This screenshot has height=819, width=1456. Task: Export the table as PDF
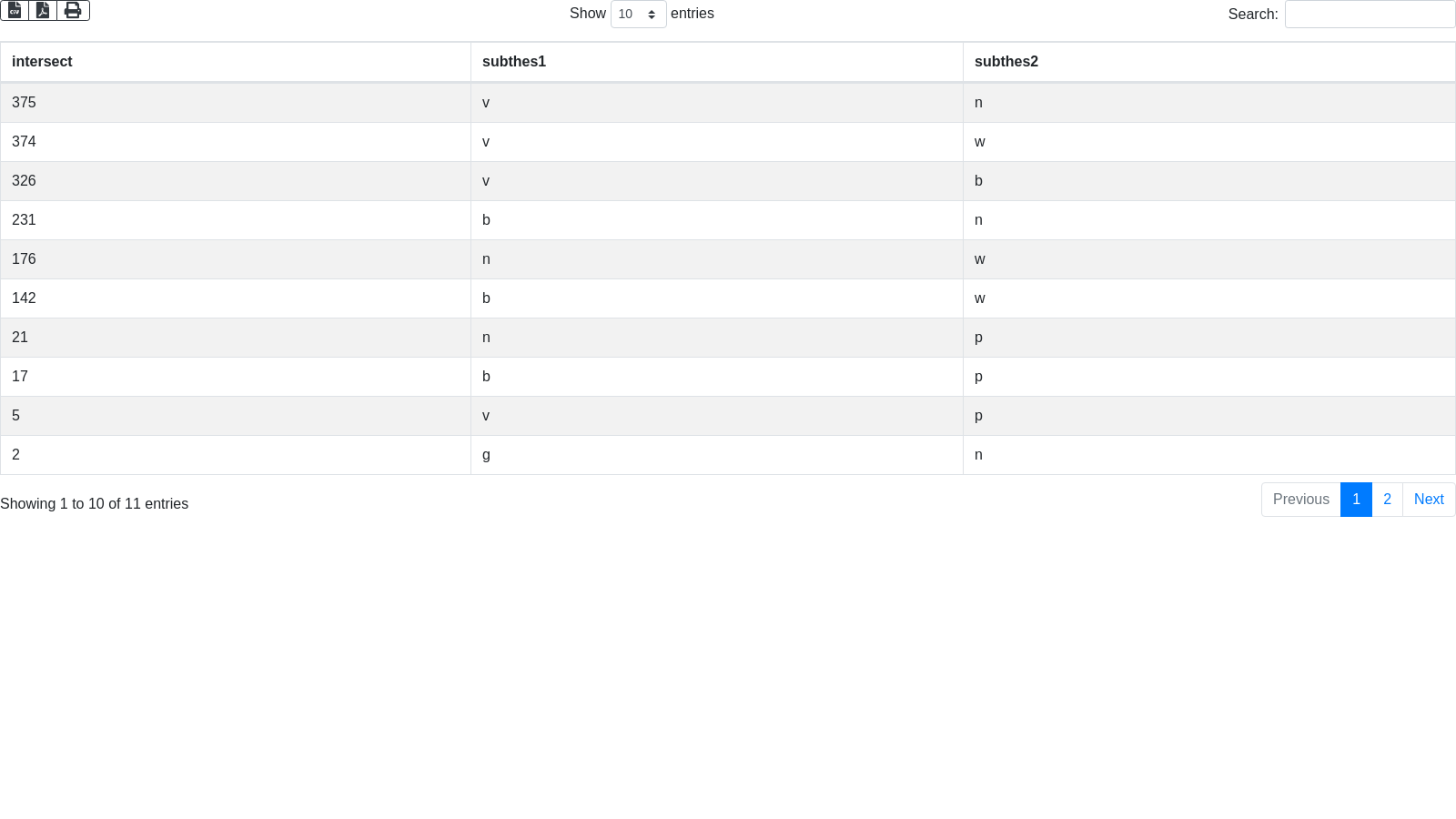(x=43, y=10)
